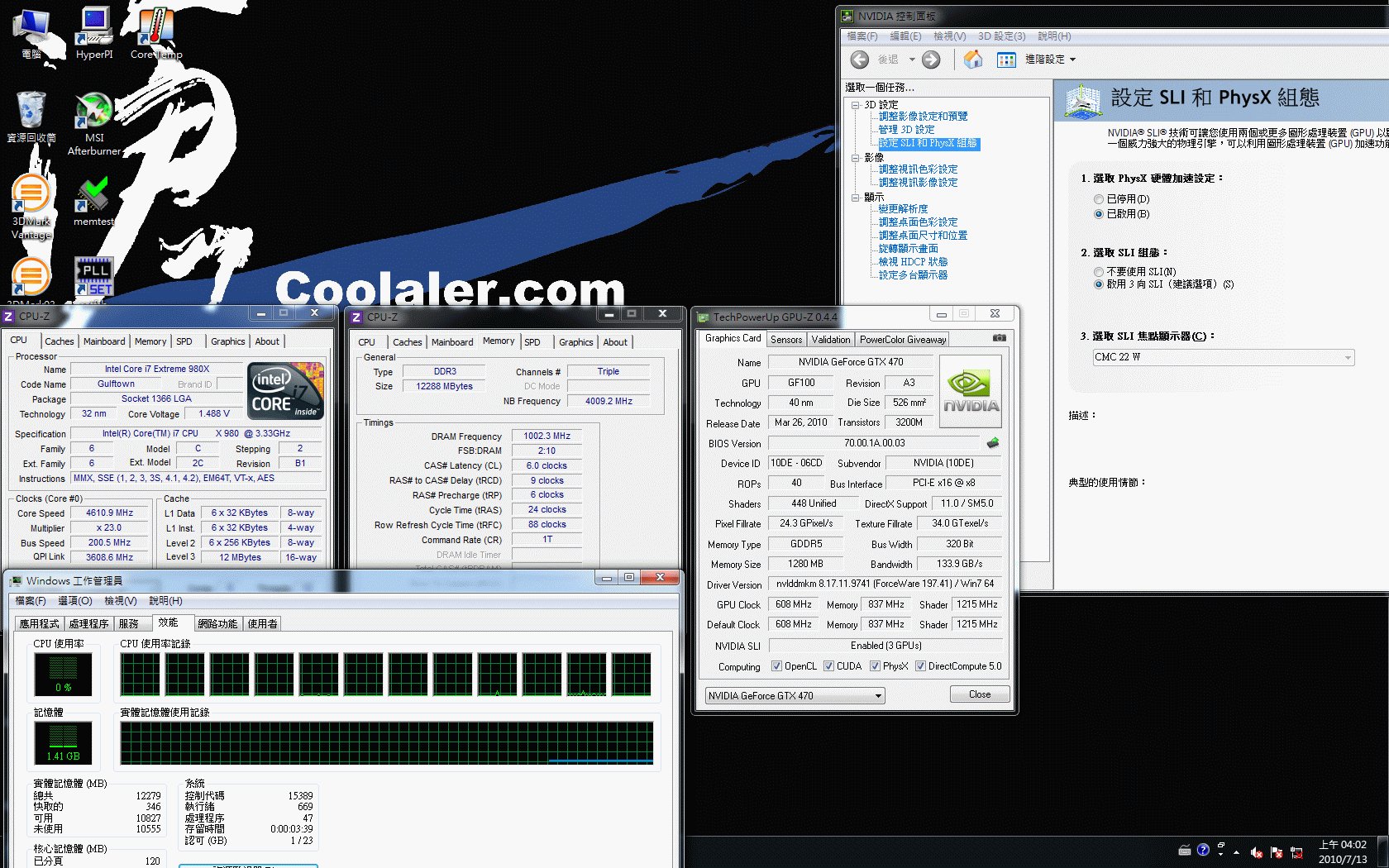
Task: Toggle the PhysX checkbox in GPU-Z
Action: coord(875,666)
